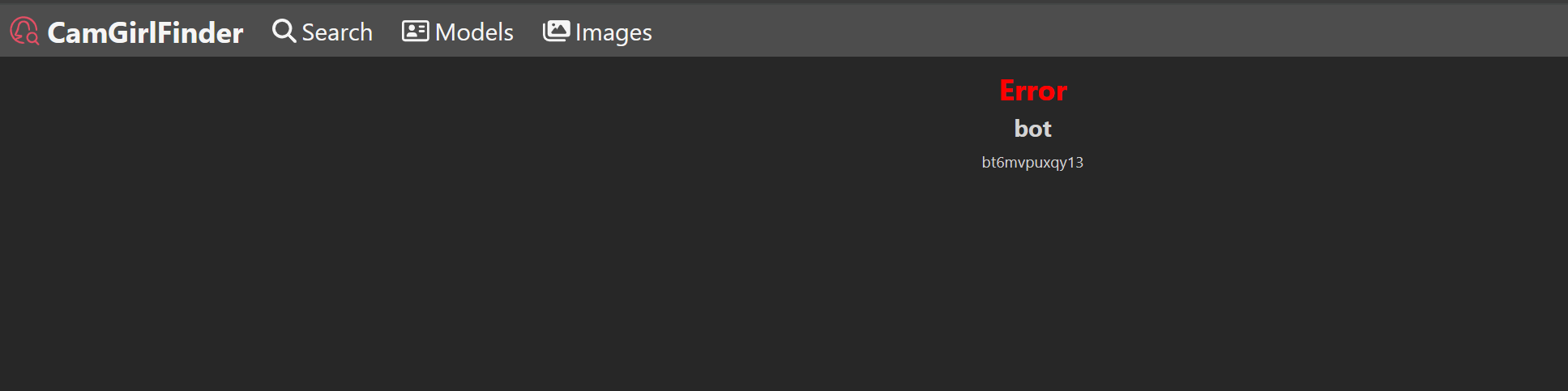Image resolution: width=1568 pixels, height=391 pixels.
Task: Click blank space left of Error heading
Action: coord(729,91)
